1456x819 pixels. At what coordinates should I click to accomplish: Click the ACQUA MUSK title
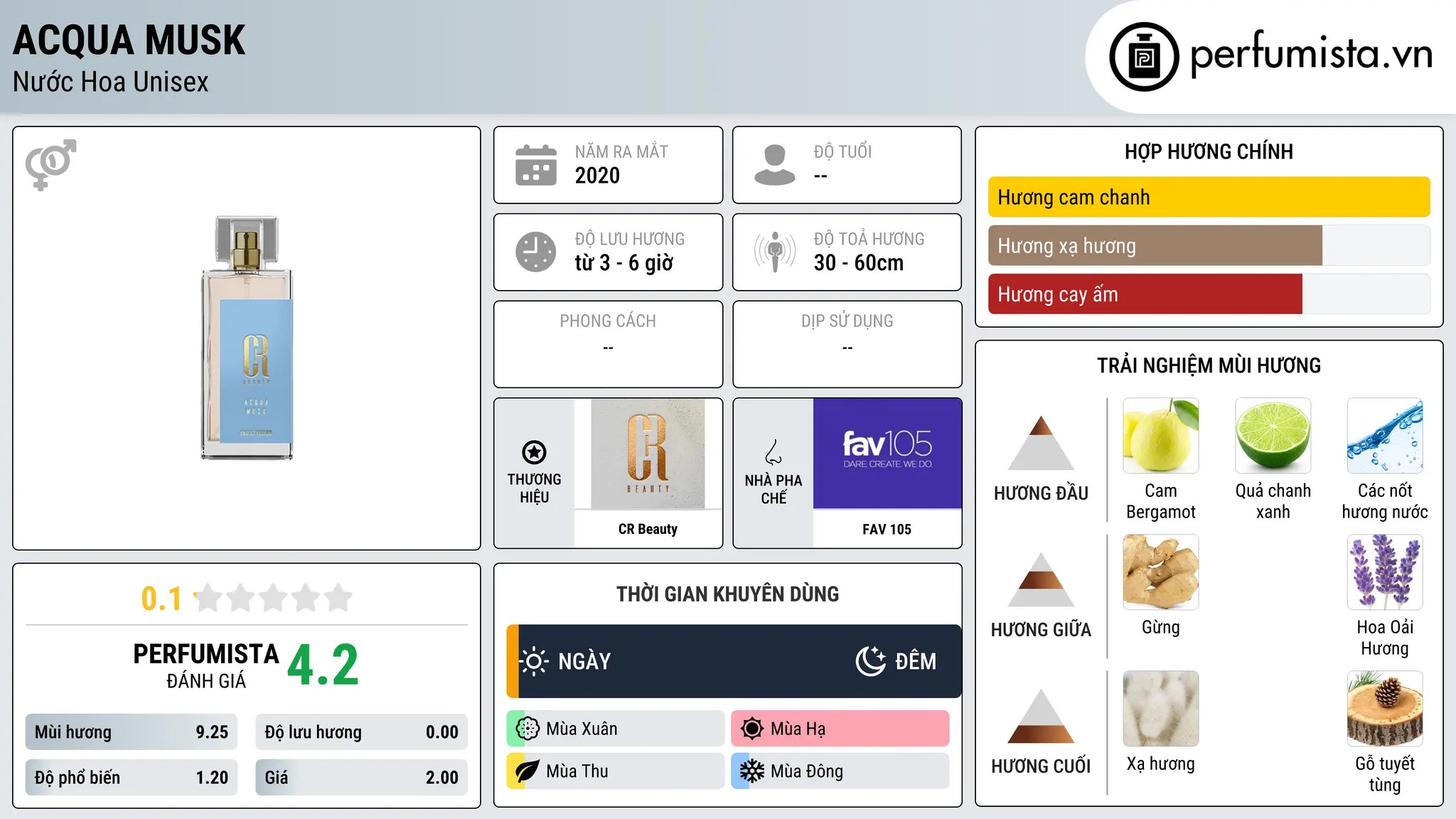click(129, 41)
